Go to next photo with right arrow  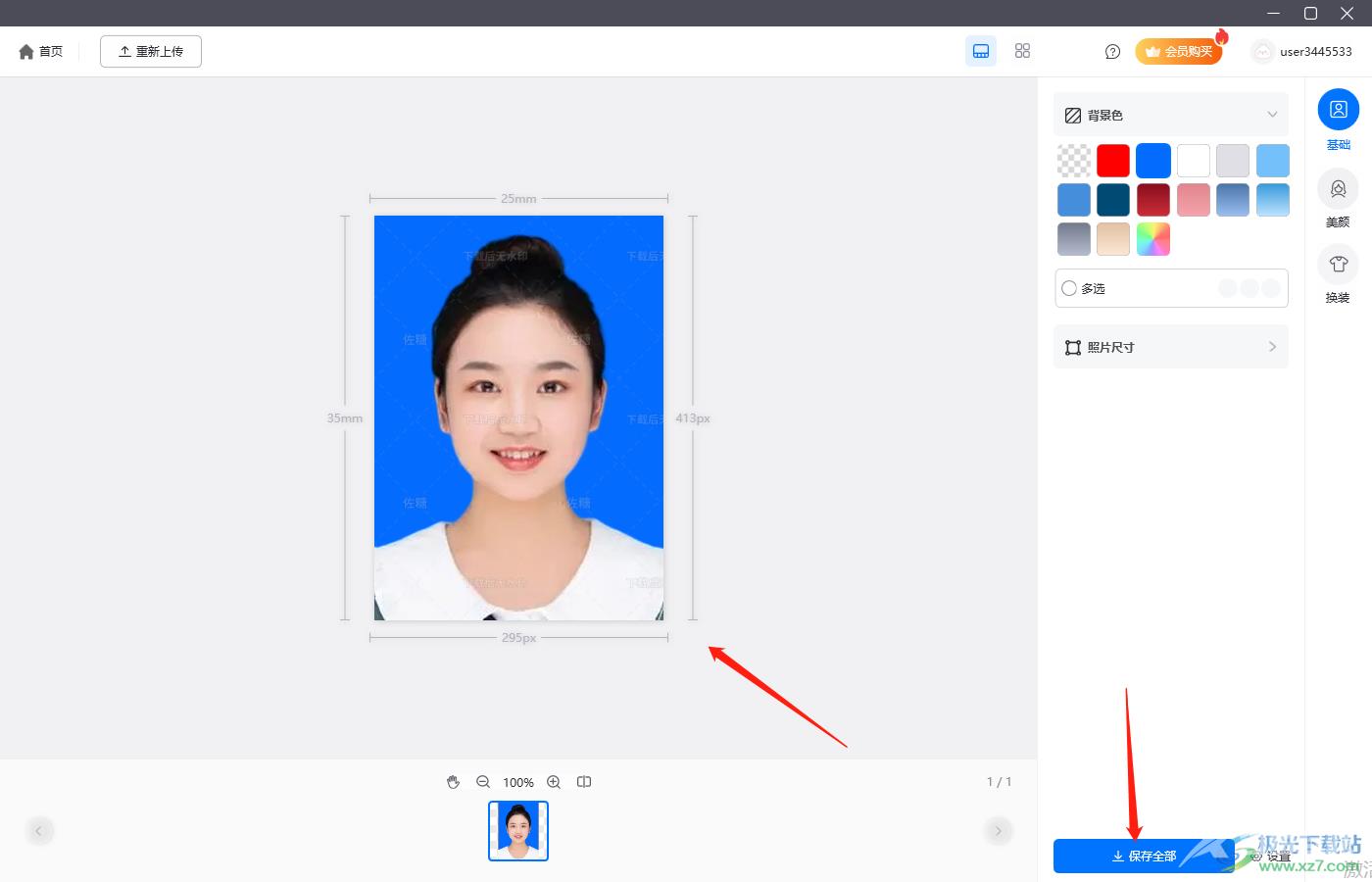pos(998,831)
